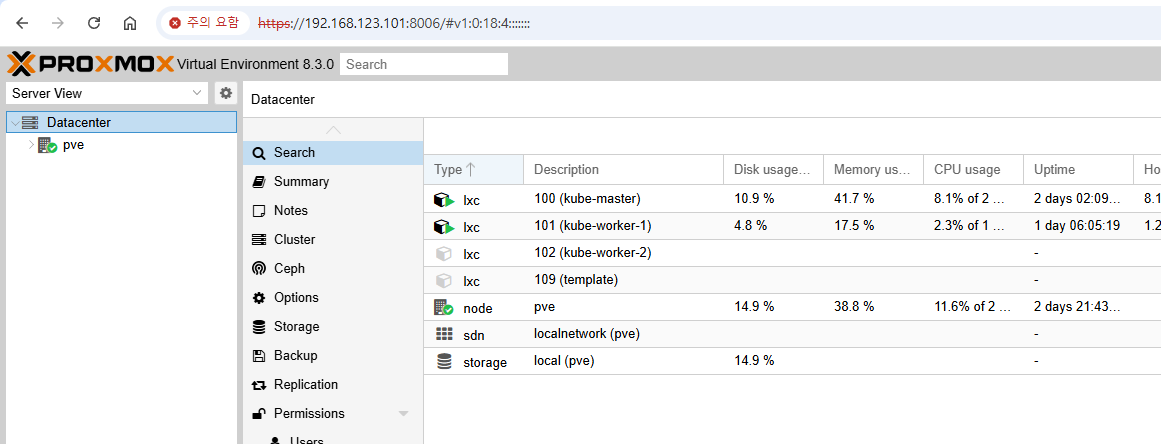Click the side menu scroll-up chevron

333,130
